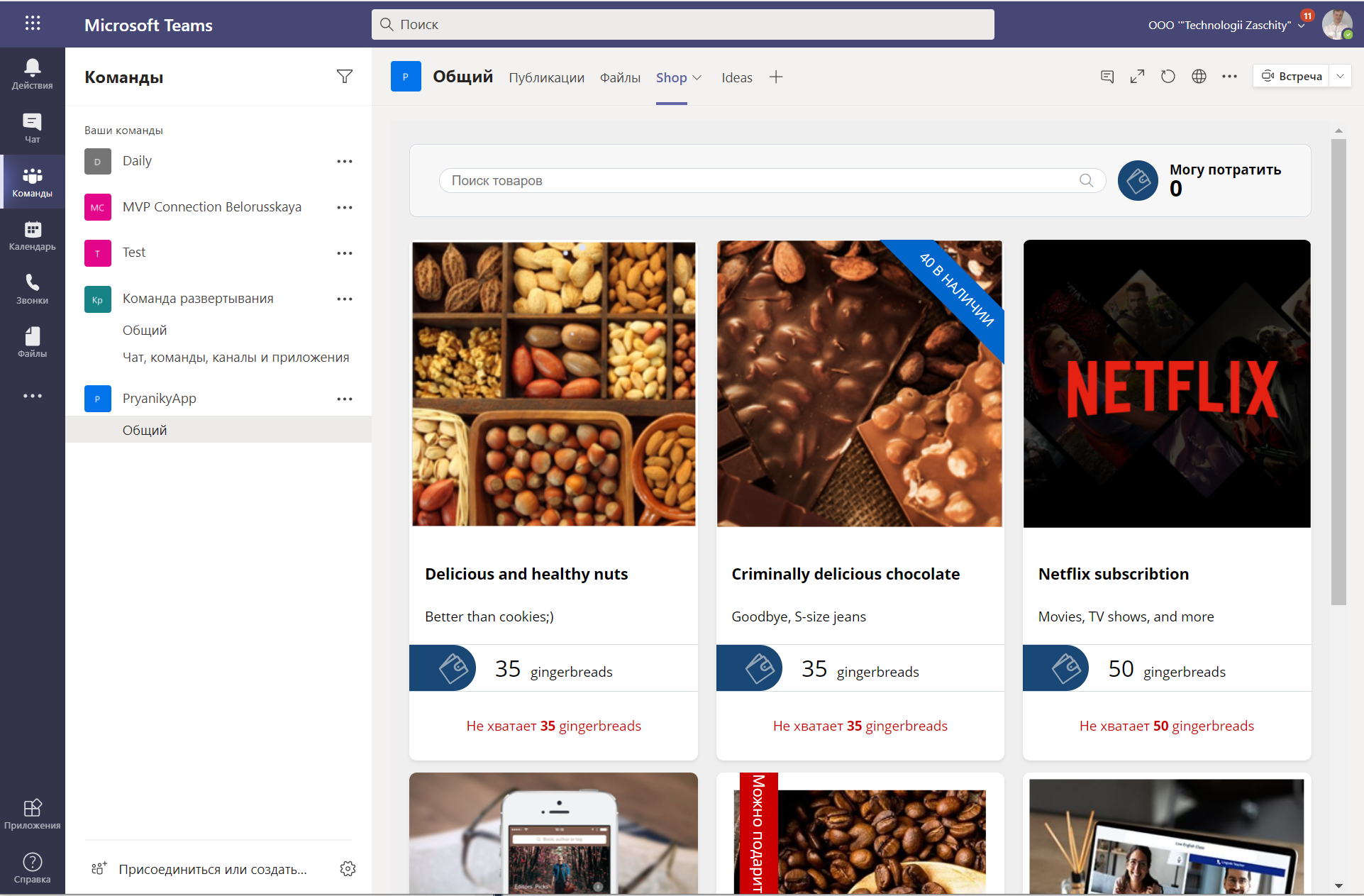Select the Teams (Команды) sidebar icon
The height and width of the screenshot is (896, 1364).
(x=33, y=182)
